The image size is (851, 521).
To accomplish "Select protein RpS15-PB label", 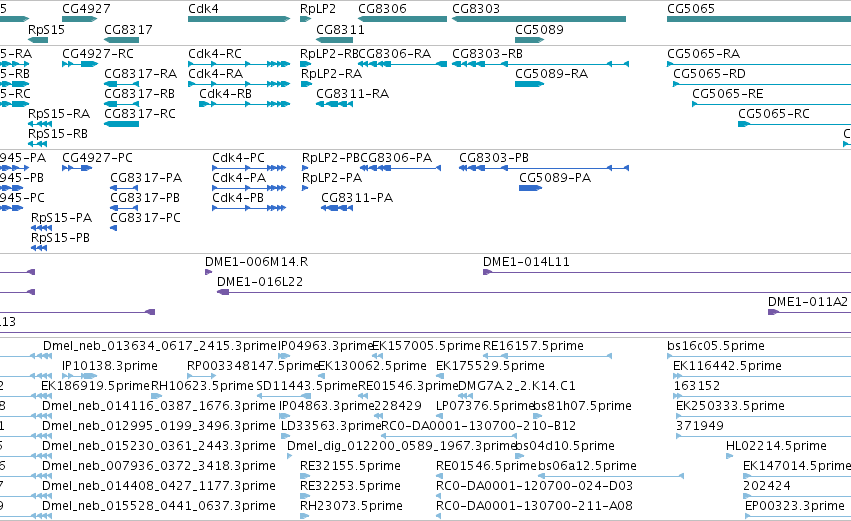I will click(x=60, y=238).
